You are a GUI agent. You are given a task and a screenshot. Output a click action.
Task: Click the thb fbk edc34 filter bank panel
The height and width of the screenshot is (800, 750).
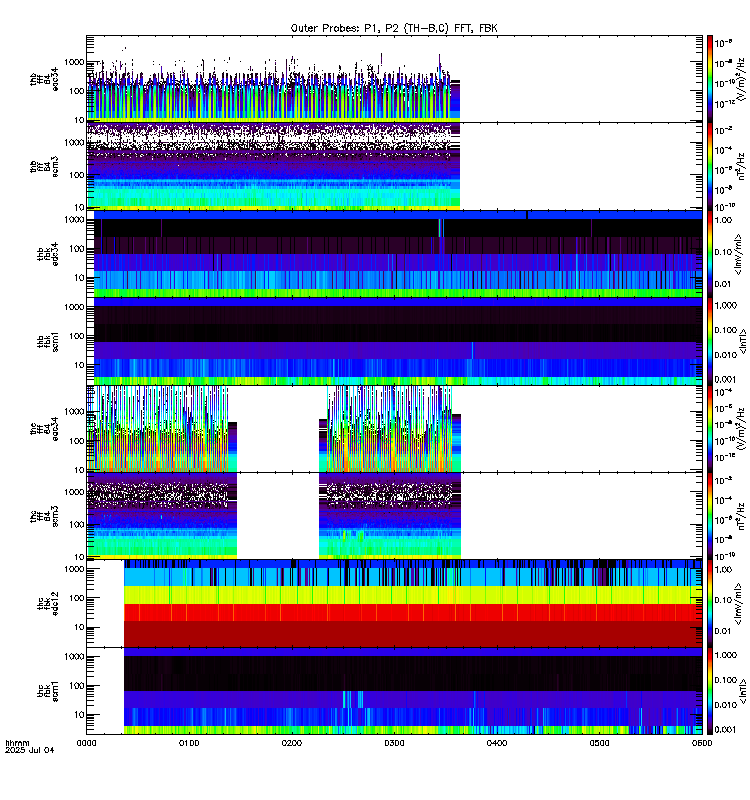(394, 254)
